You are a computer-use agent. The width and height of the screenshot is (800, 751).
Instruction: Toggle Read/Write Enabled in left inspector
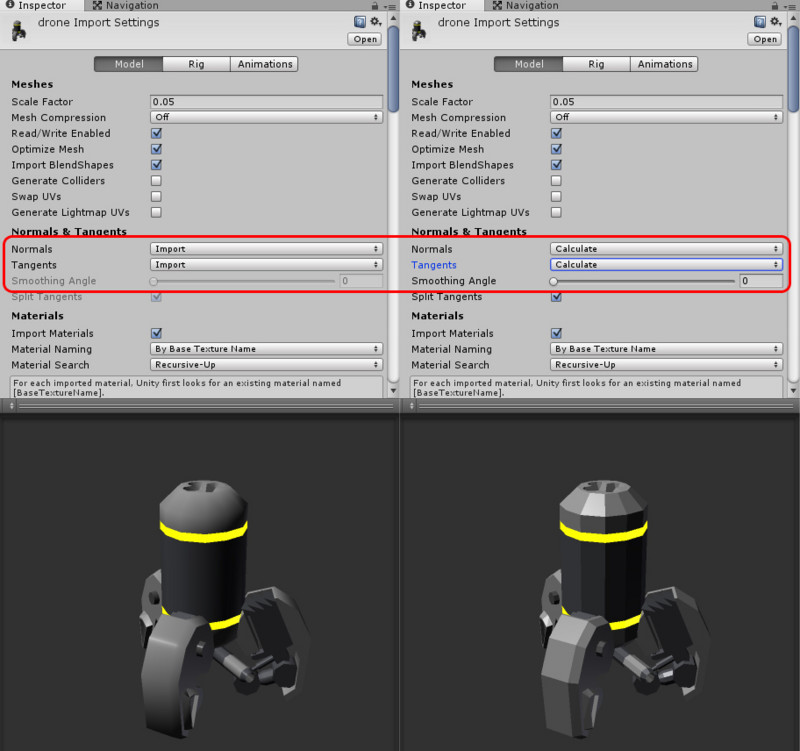click(157, 133)
